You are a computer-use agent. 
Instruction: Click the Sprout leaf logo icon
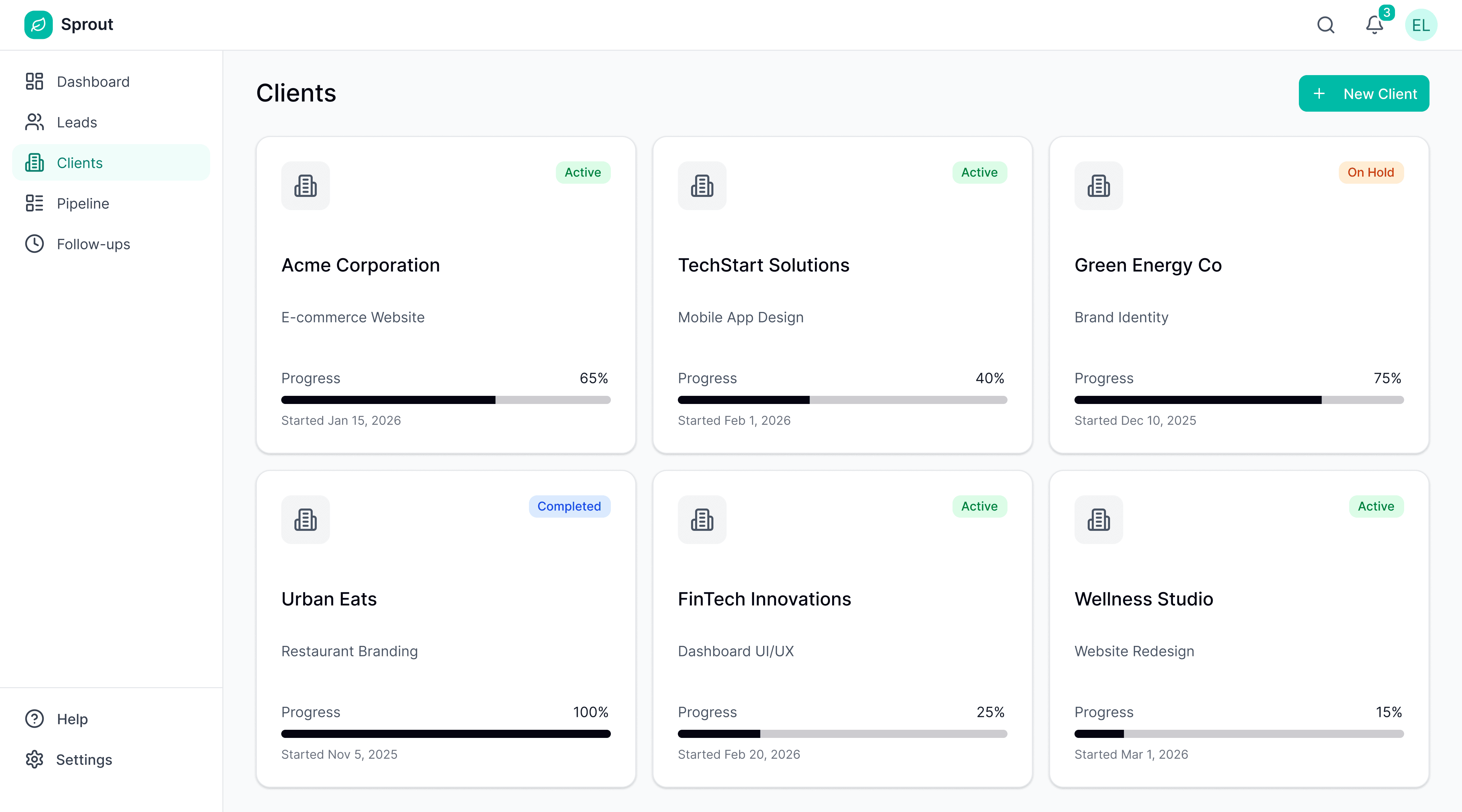[38, 24]
